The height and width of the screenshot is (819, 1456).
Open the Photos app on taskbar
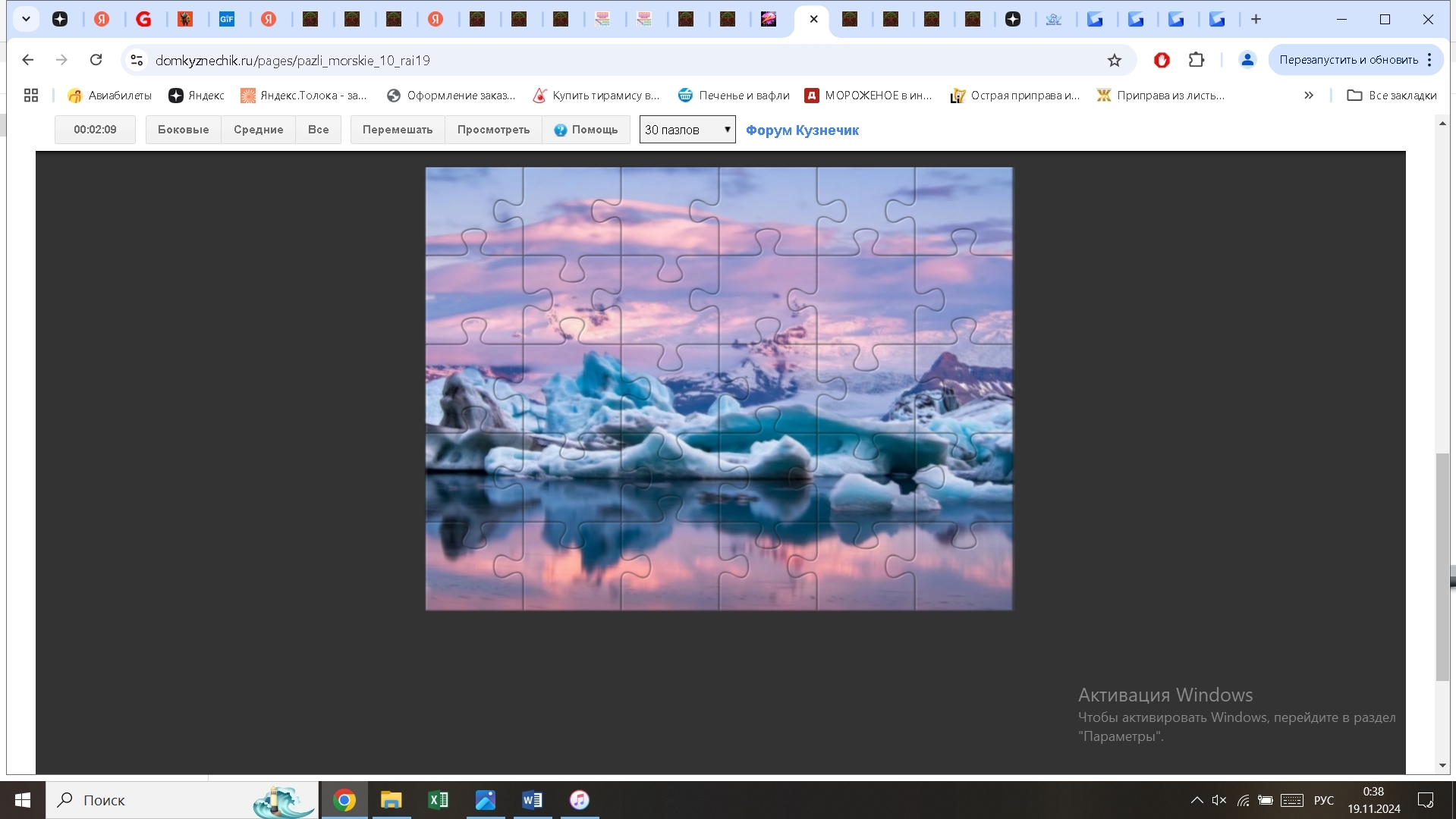click(486, 800)
